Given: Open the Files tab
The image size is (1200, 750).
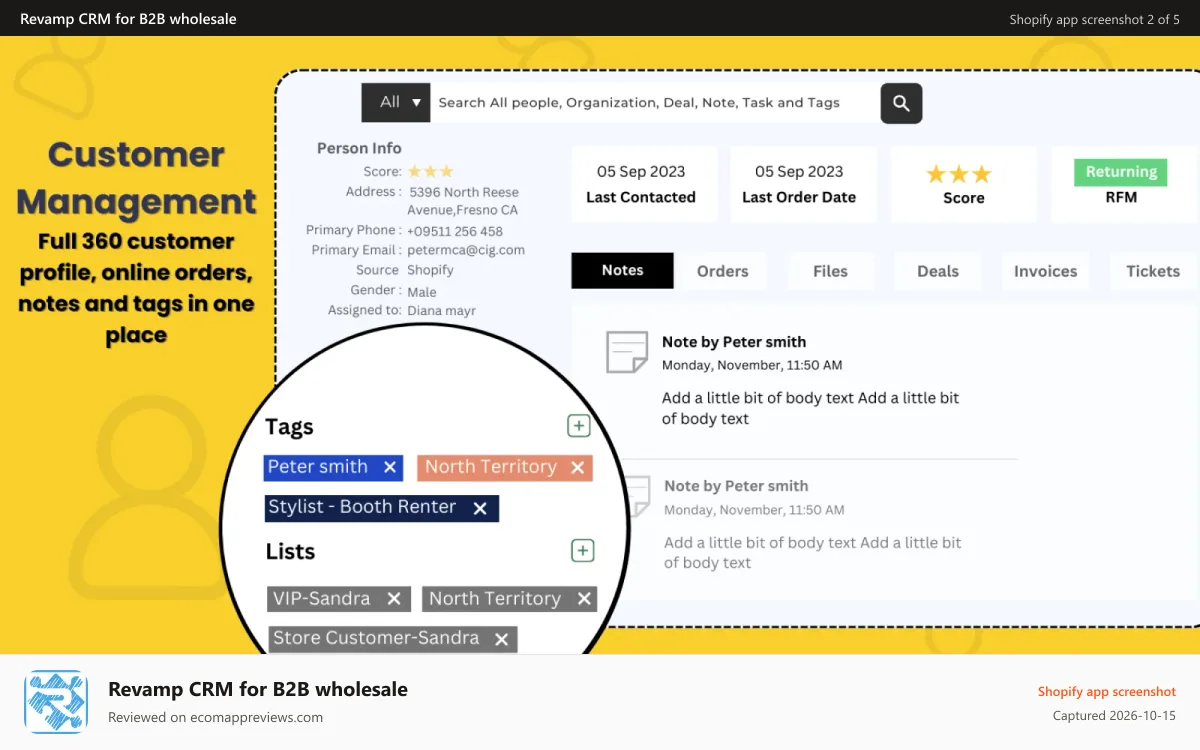Looking at the screenshot, I should (x=830, y=271).
